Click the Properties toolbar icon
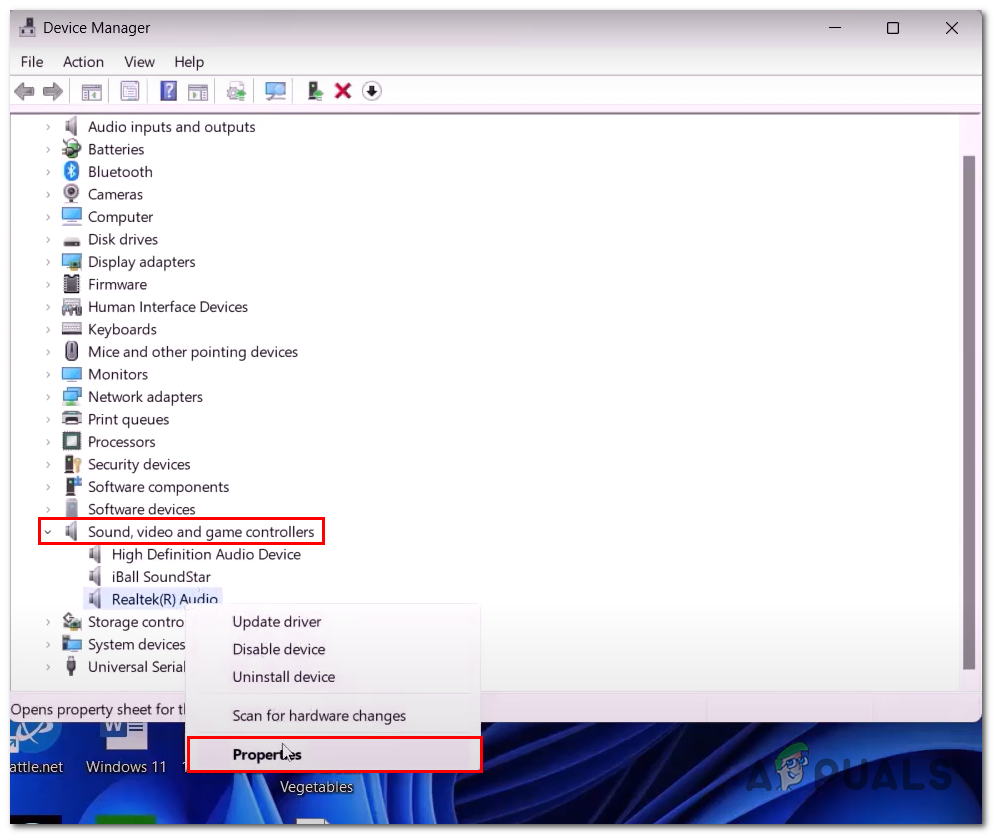Image resolution: width=993 pixels, height=835 pixels. (130, 91)
